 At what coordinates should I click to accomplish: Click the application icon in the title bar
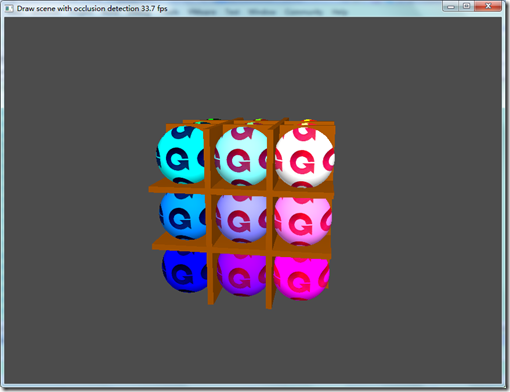(x=9, y=8)
